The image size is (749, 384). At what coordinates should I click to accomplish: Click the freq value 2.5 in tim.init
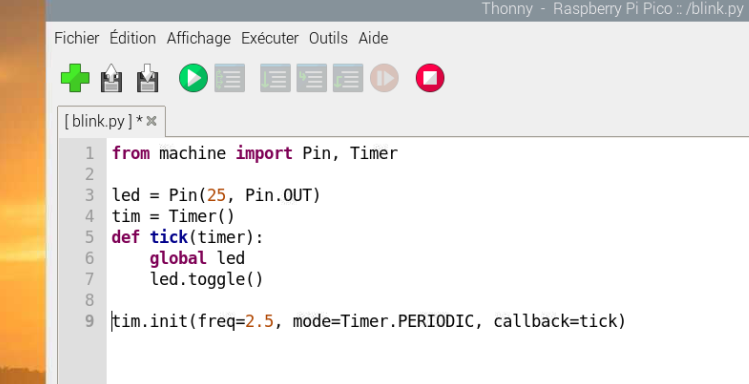pos(259,321)
